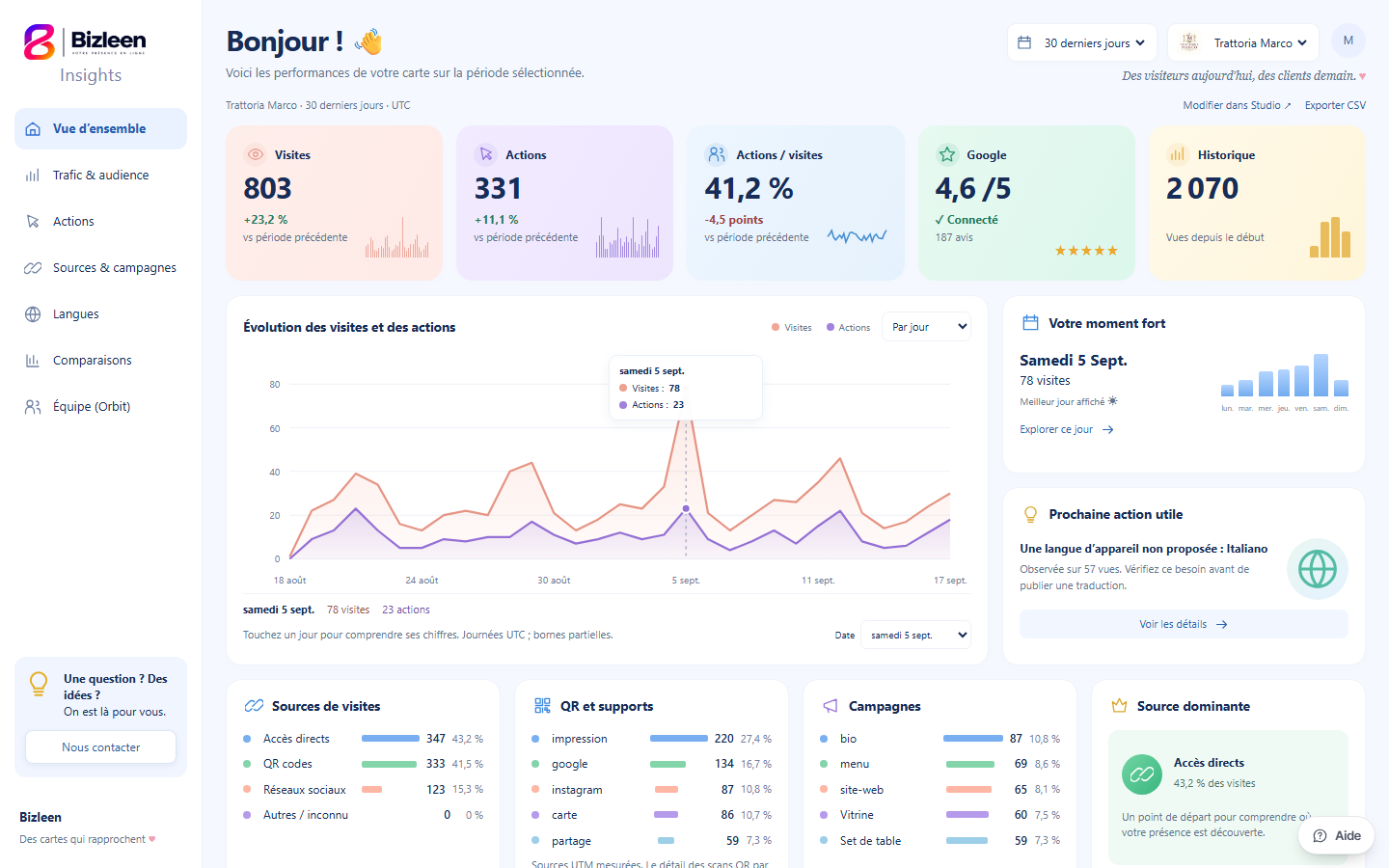Open the Vue d'ensemble section

(100, 129)
